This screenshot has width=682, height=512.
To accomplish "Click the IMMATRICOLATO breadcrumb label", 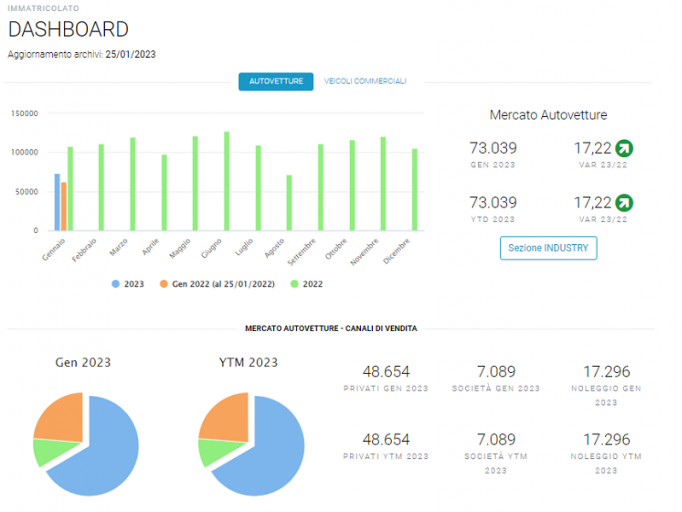I will [x=43, y=8].
